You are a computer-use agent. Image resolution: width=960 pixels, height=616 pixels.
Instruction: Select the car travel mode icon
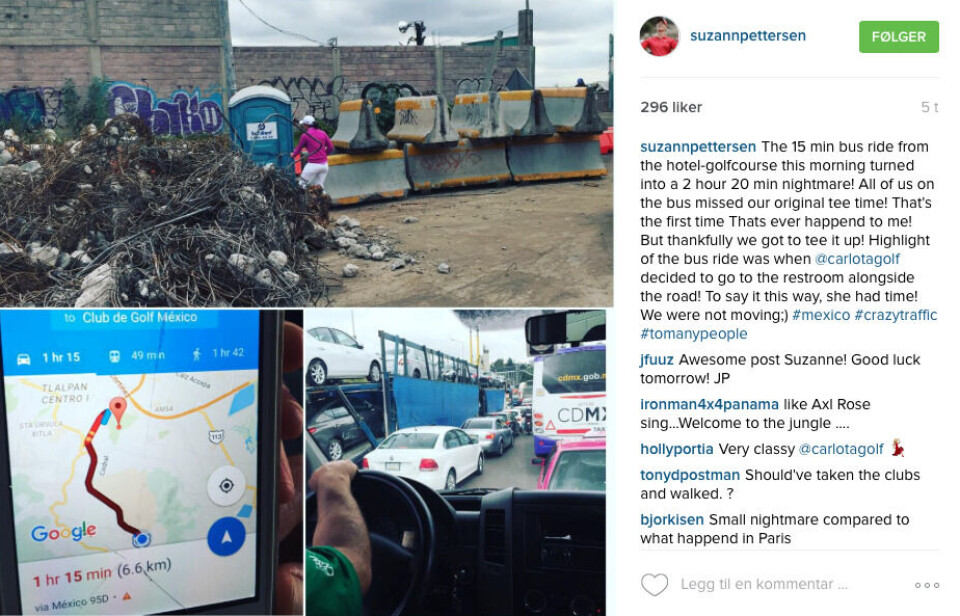coord(24,358)
